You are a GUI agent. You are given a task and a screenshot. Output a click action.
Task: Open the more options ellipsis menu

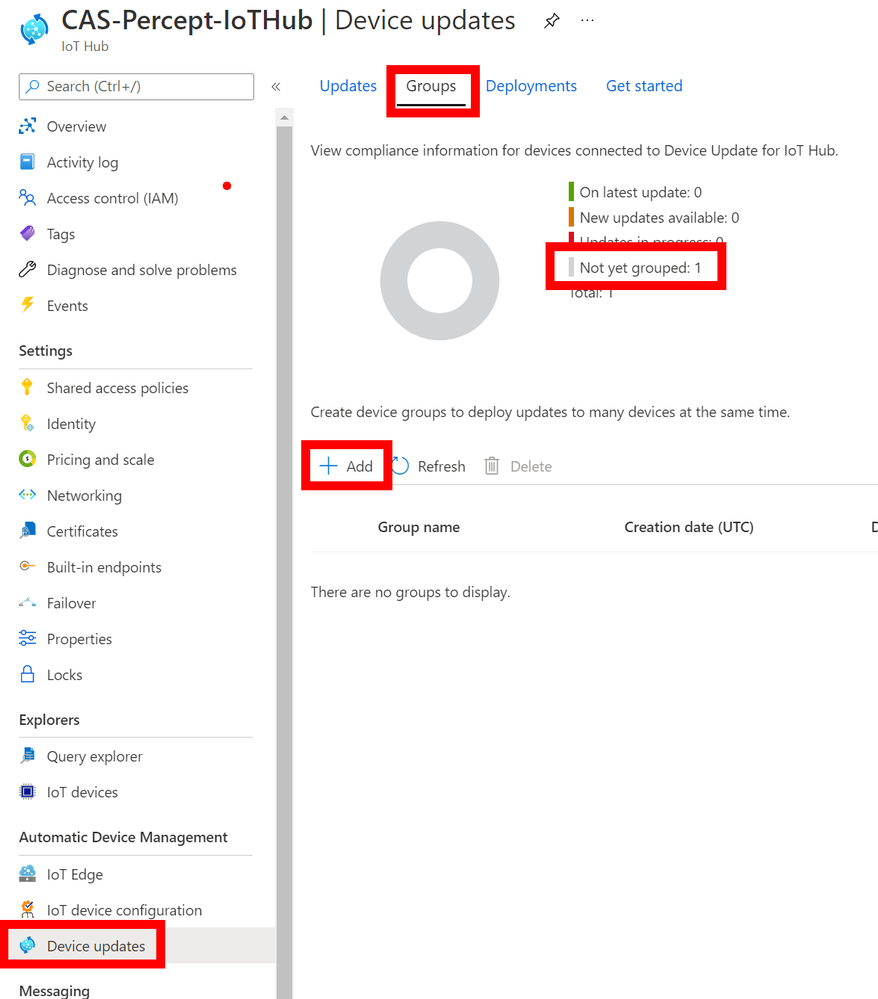[587, 21]
